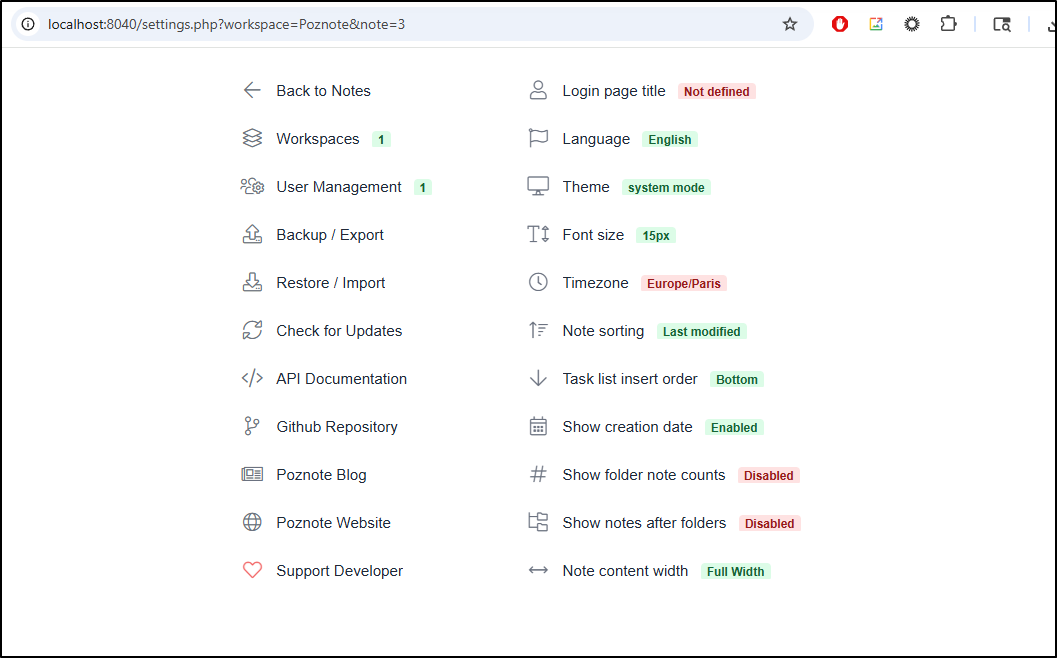Open Note sorting Last modified option

coord(701,332)
